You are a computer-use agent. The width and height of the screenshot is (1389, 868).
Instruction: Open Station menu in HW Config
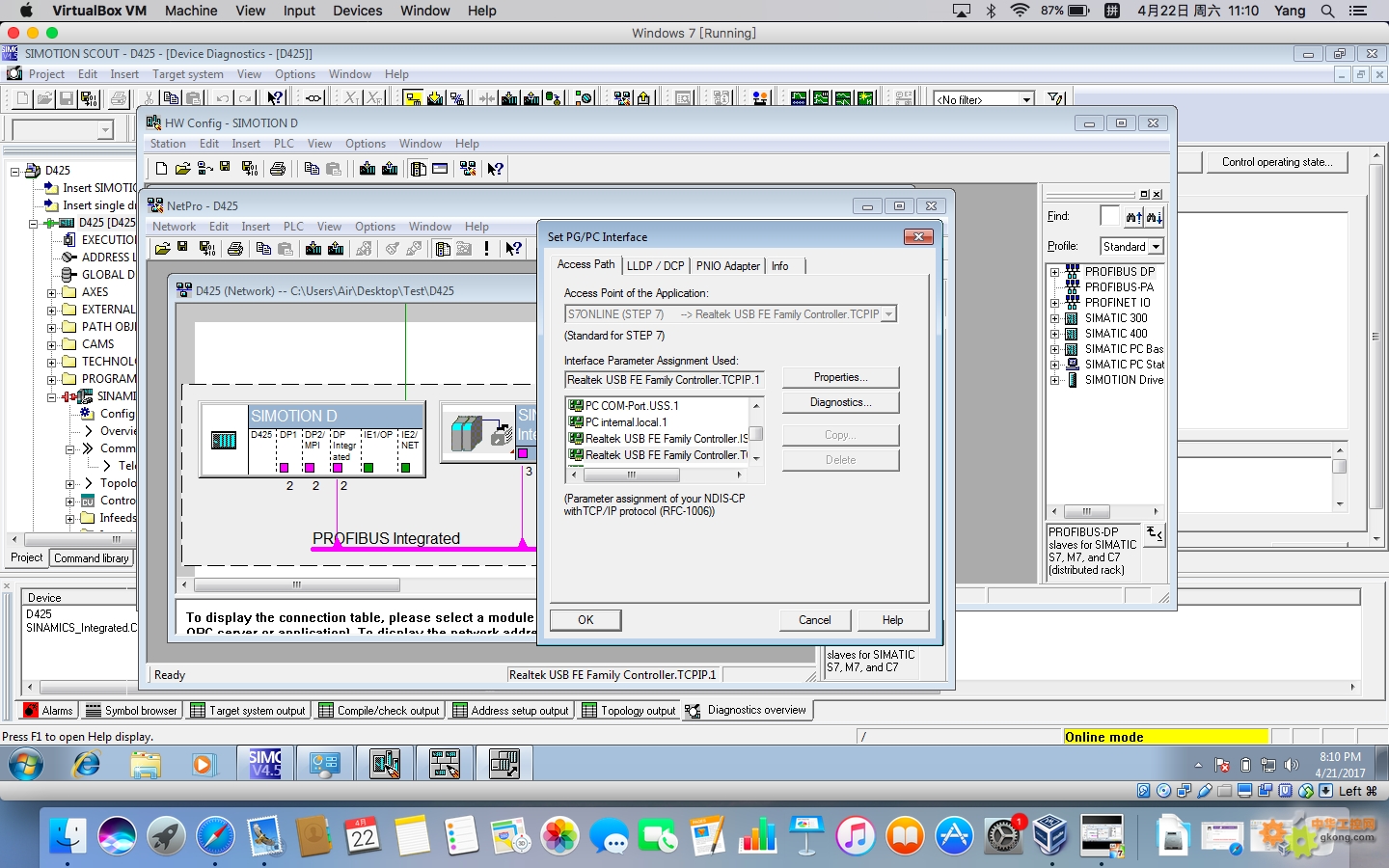click(x=168, y=144)
